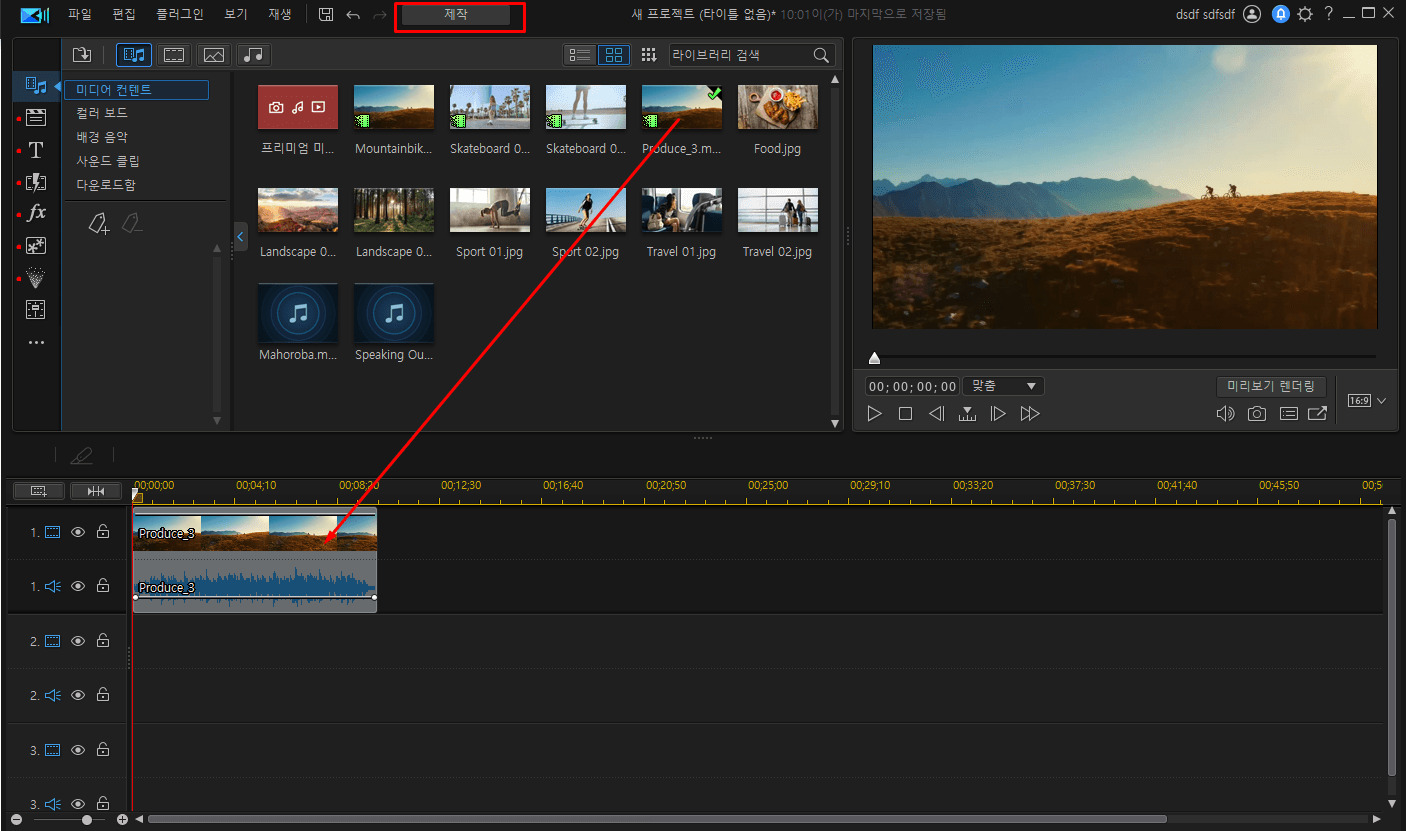
Task: Hide video track 3 with eye icon
Action: tap(78, 750)
